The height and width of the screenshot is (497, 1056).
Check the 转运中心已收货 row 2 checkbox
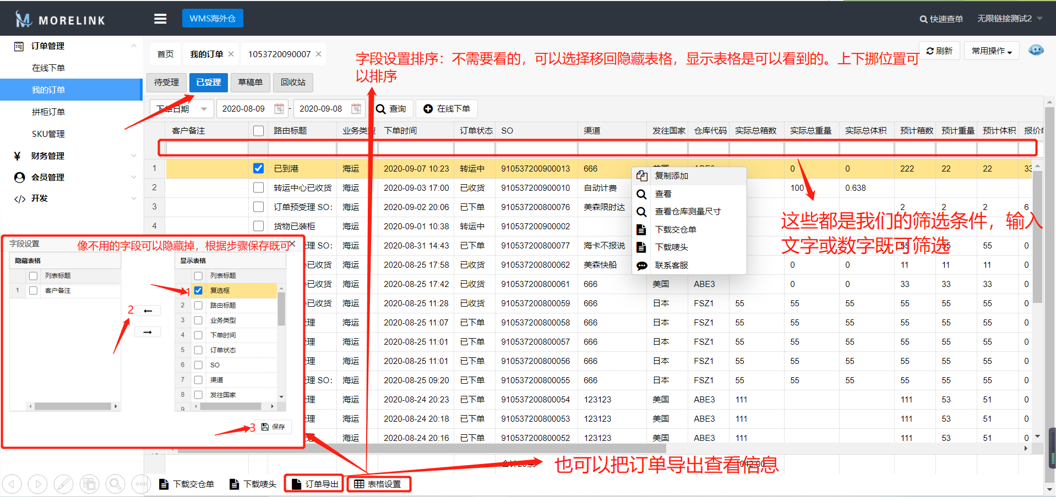click(258, 187)
